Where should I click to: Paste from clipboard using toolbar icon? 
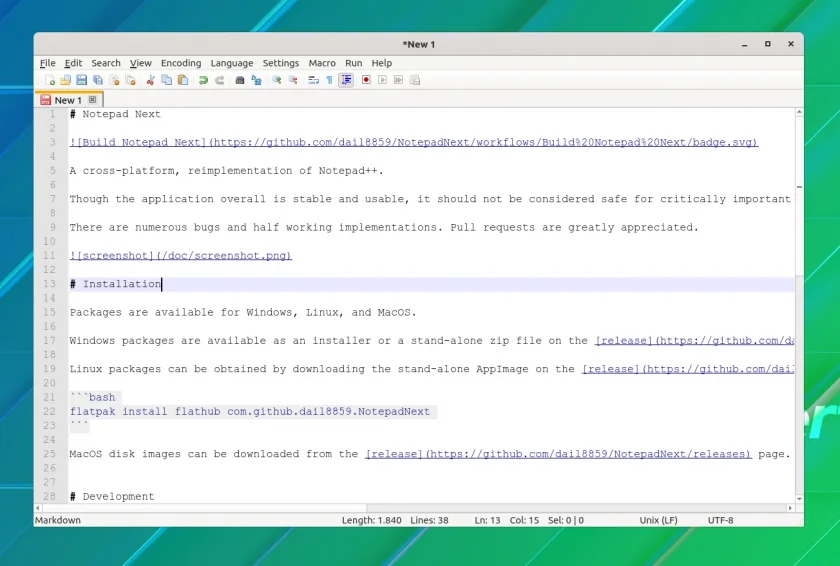(x=183, y=80)
